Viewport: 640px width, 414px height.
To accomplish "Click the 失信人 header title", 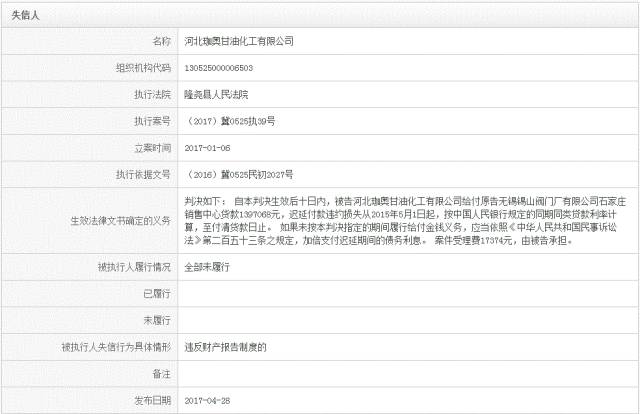I will tap(25, 16).
